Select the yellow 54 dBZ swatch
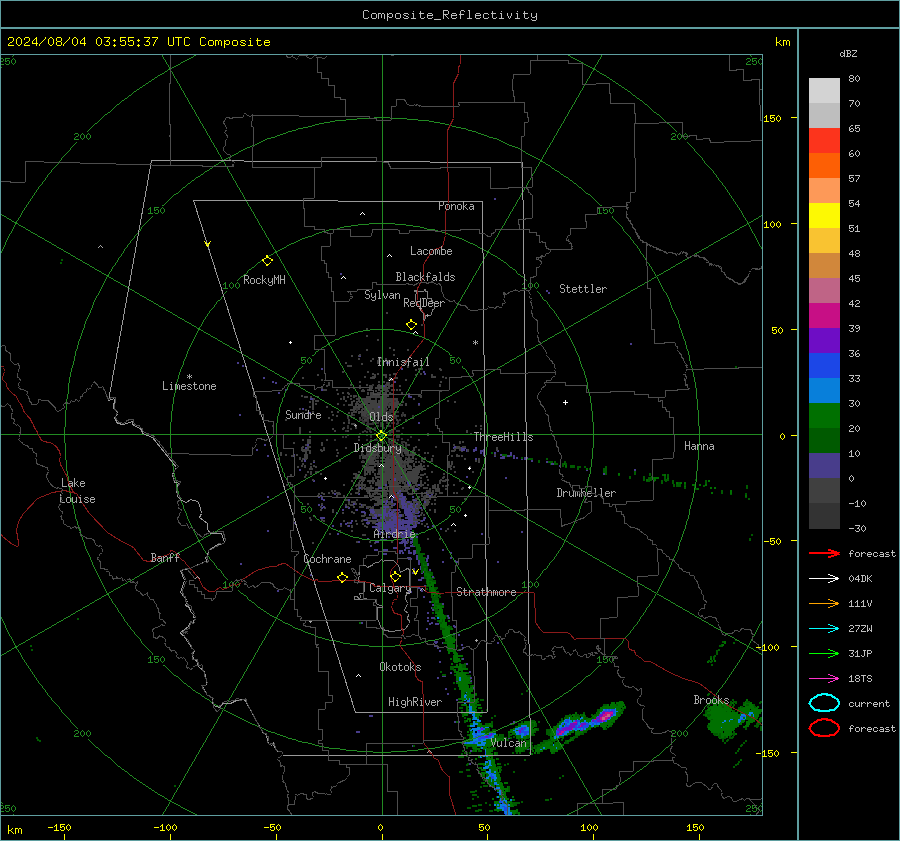The height and width of the screenshot is (841, 900). 824,215
